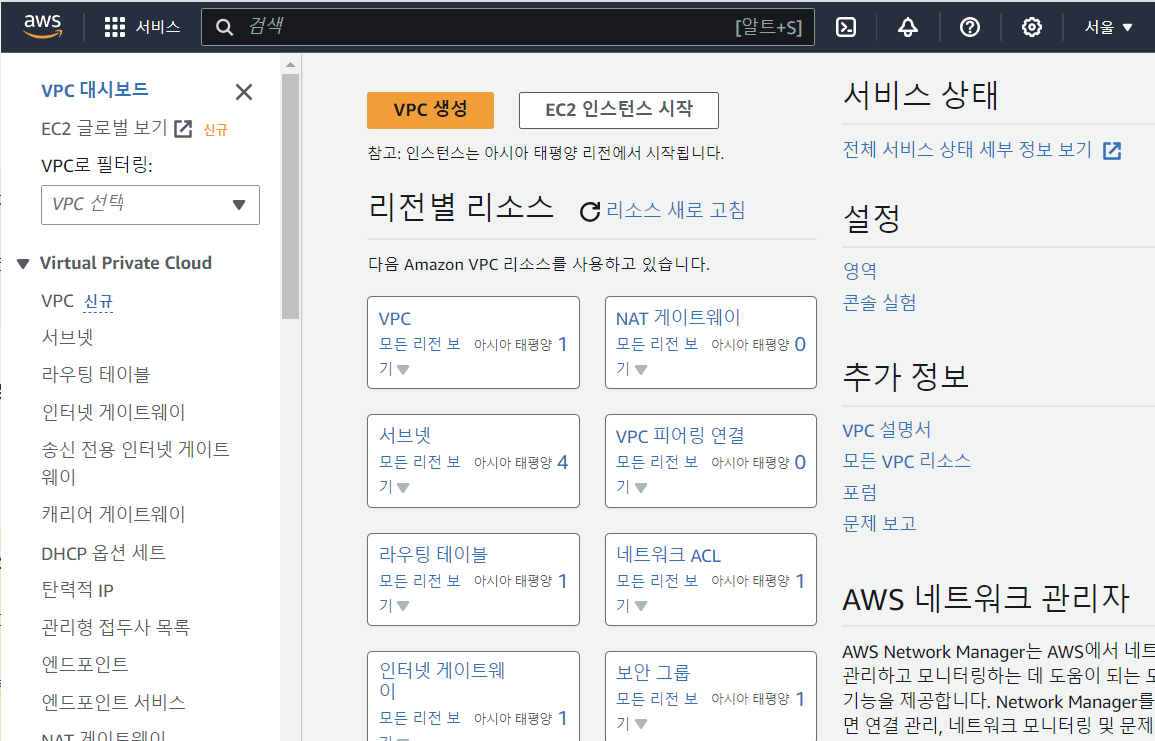Open the notifications bell
The width and height of the screenshot is (1155, 741).
coord(908,27)
